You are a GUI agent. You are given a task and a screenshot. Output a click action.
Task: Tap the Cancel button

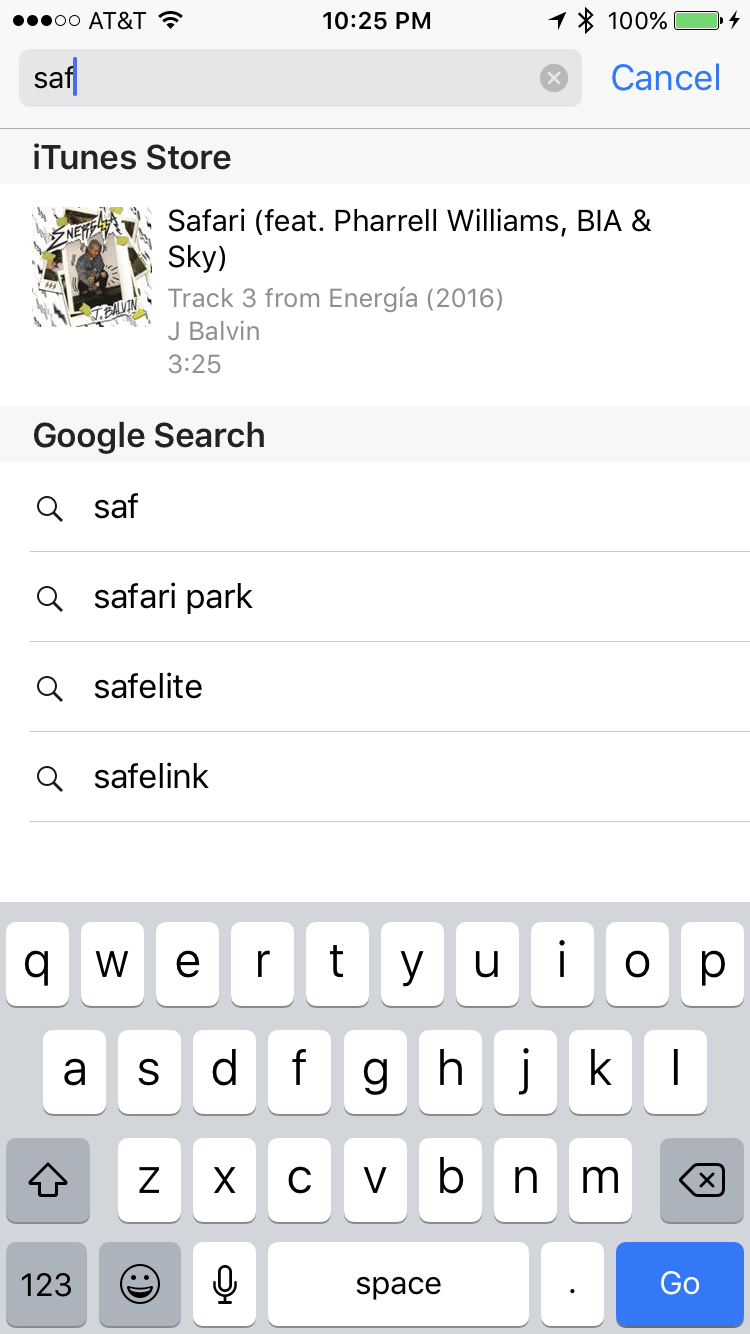pos(666,78)
